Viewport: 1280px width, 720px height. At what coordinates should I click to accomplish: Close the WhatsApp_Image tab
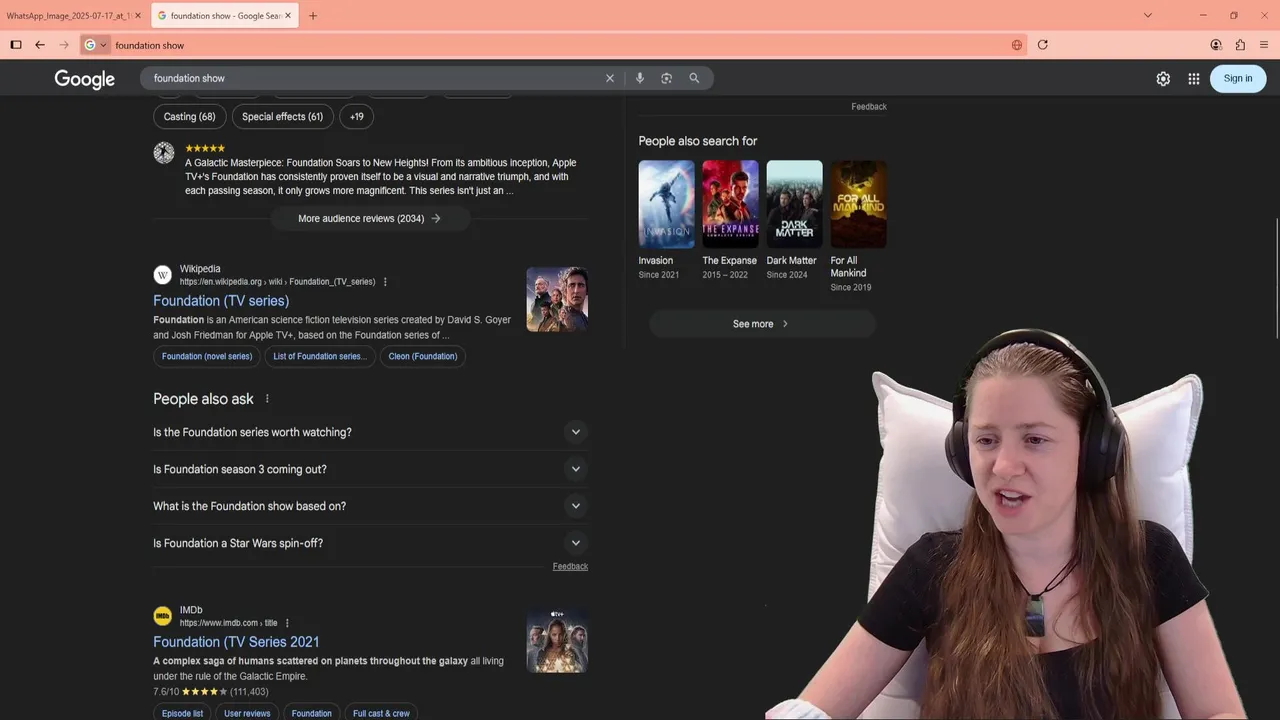(138, 16)
